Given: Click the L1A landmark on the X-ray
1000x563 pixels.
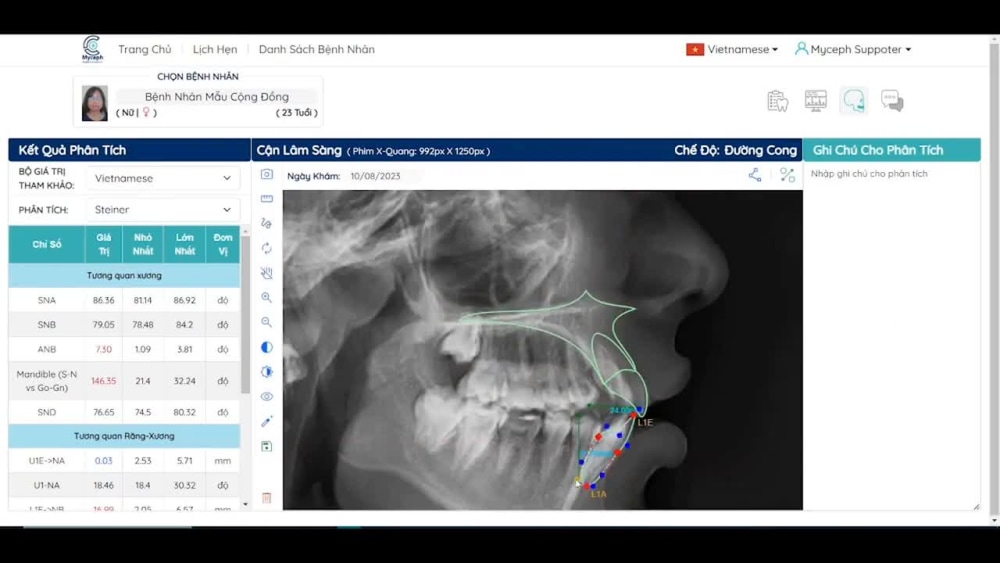Looking at the screenshot, I should point(587,486).
